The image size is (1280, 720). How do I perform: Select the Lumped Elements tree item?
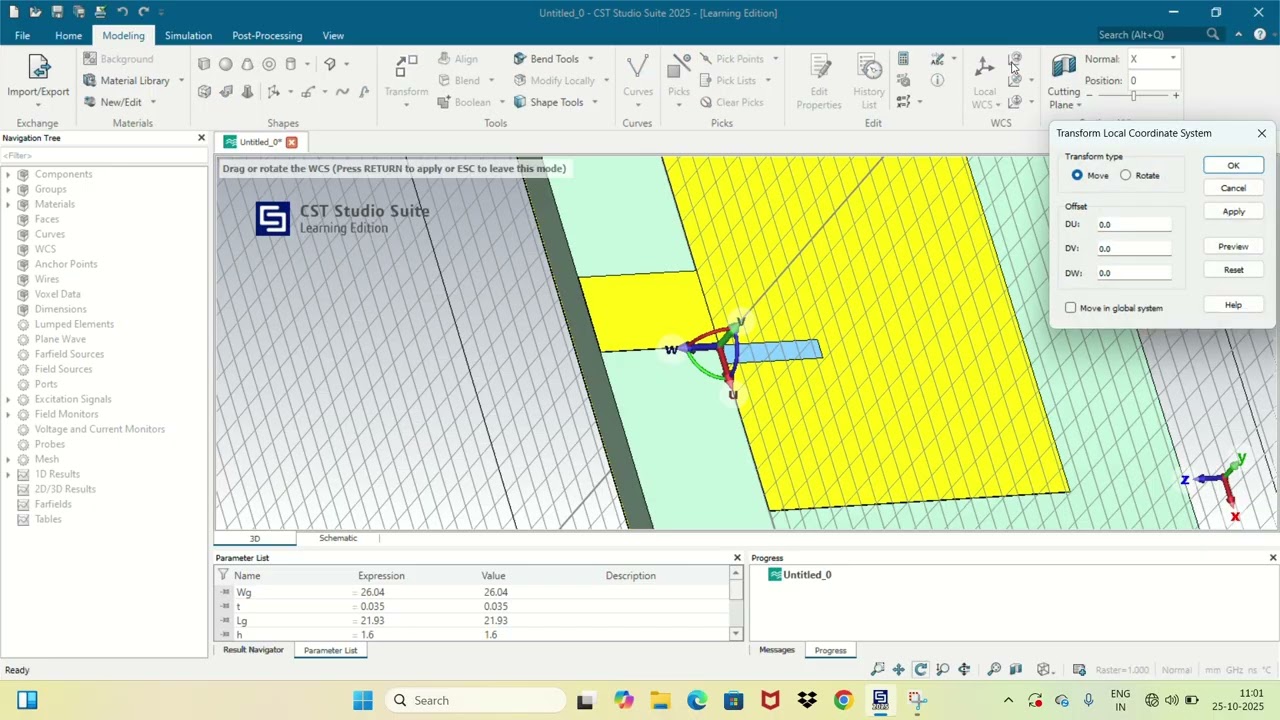(x=74, y=324)
